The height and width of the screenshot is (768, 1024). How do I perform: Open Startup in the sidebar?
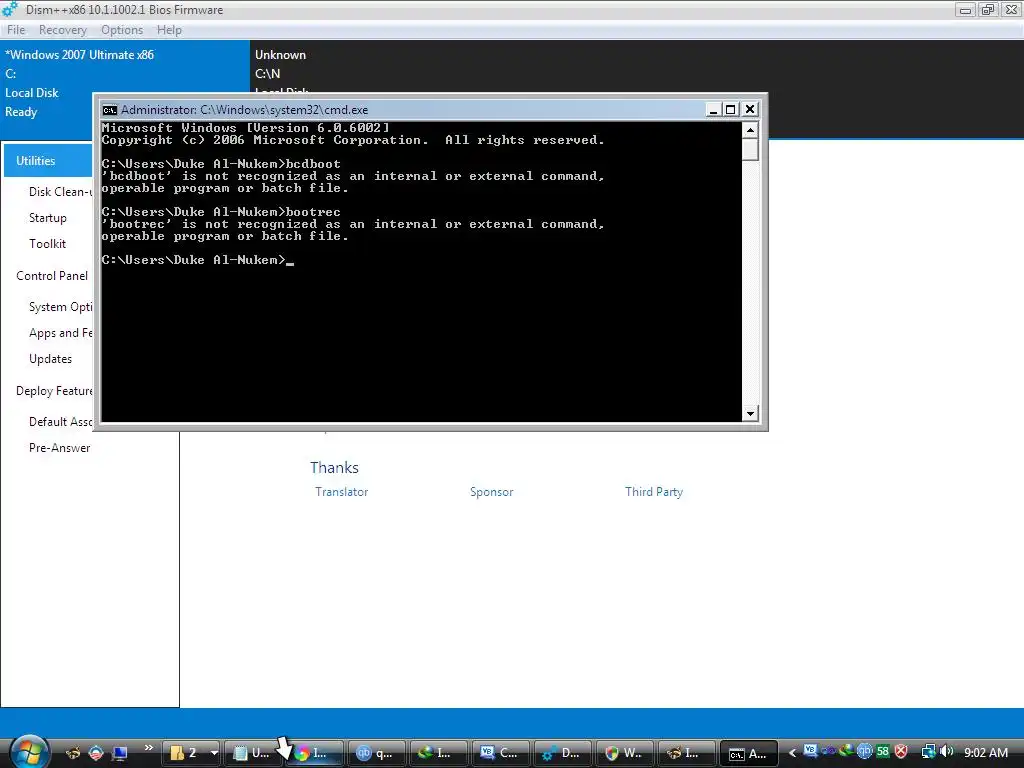click(48, 218)
